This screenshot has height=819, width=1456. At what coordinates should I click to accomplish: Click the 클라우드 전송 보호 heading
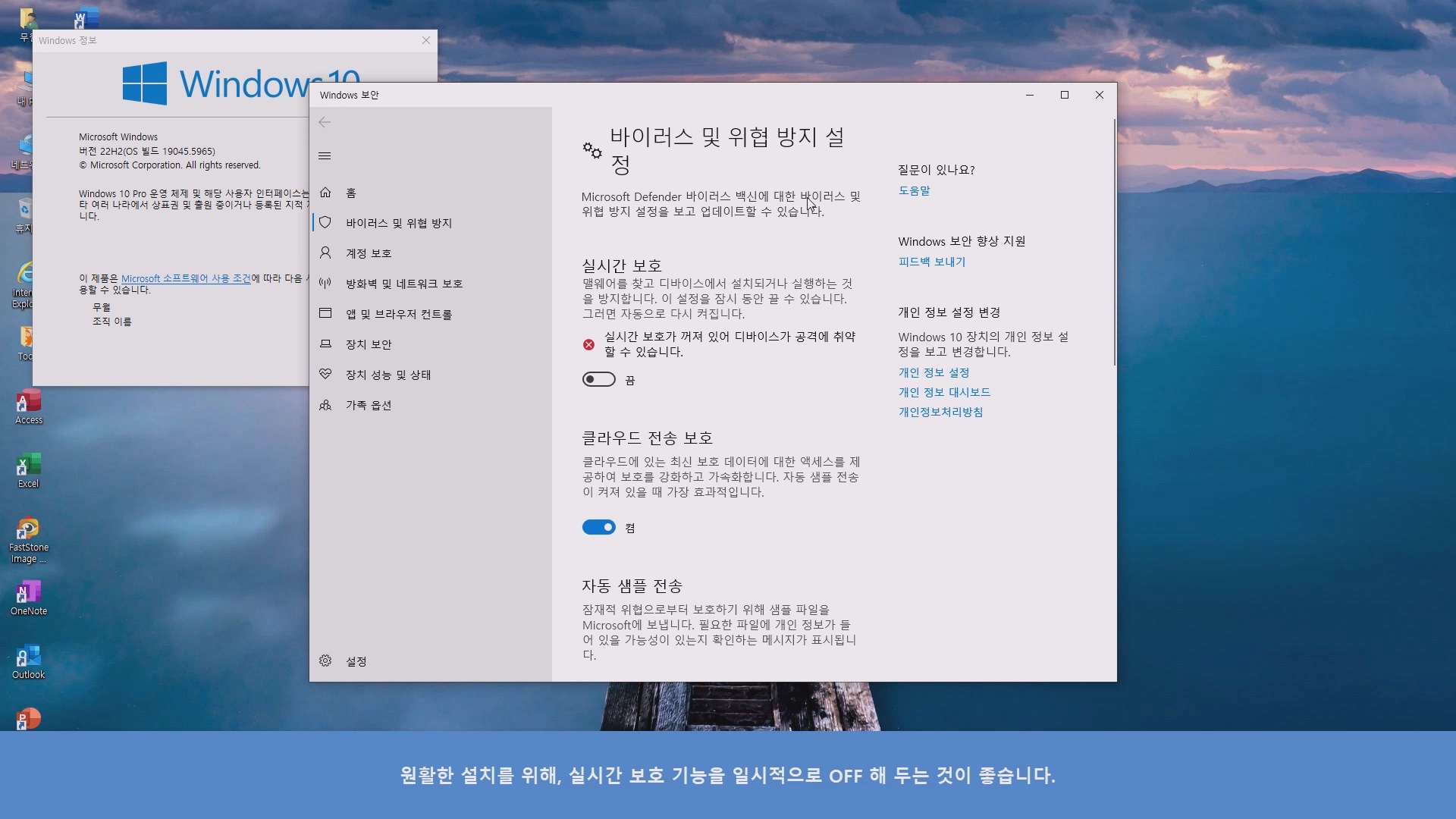click(647, 438)
